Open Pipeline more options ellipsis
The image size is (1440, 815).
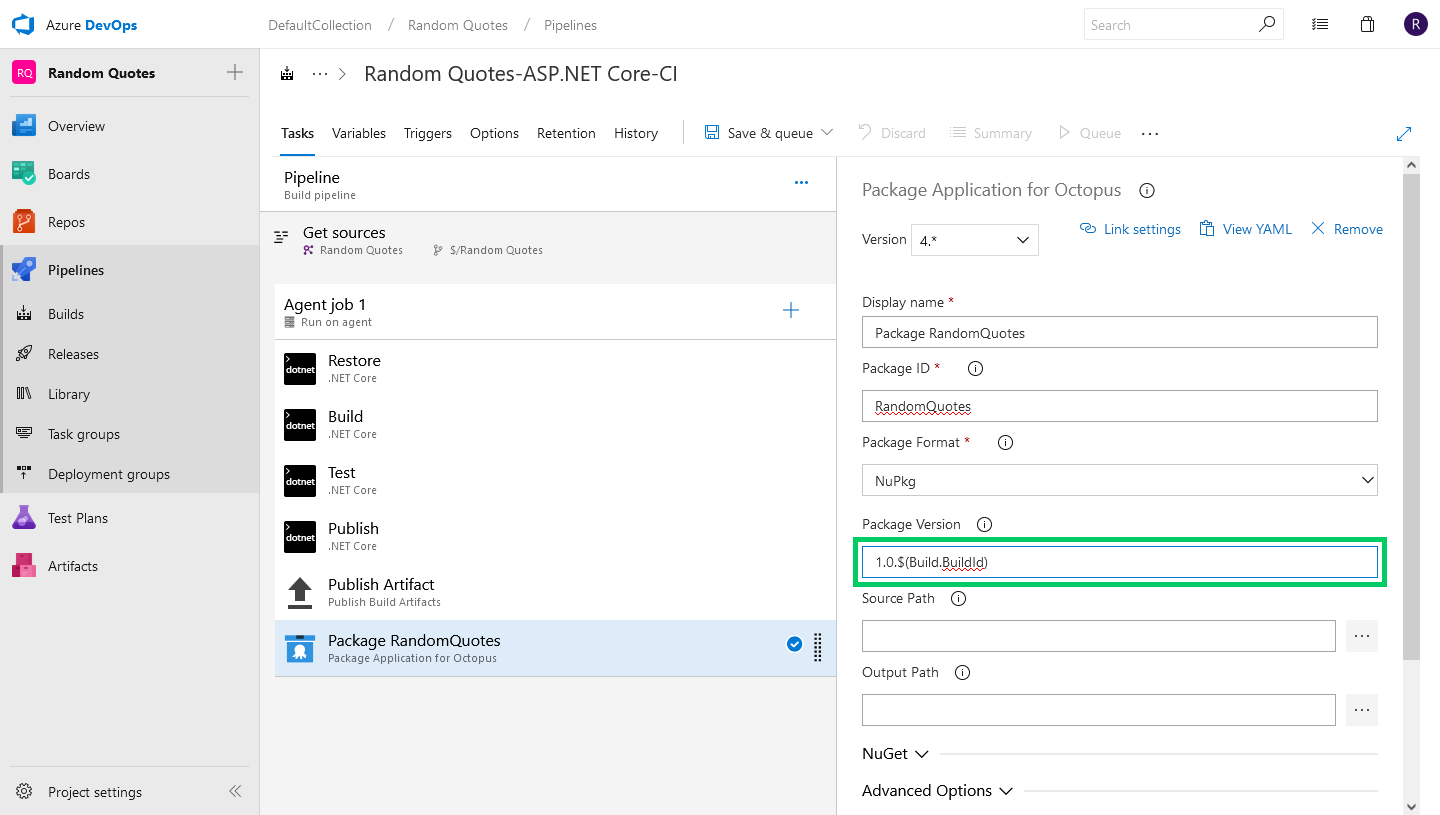[x=801, y=183]
